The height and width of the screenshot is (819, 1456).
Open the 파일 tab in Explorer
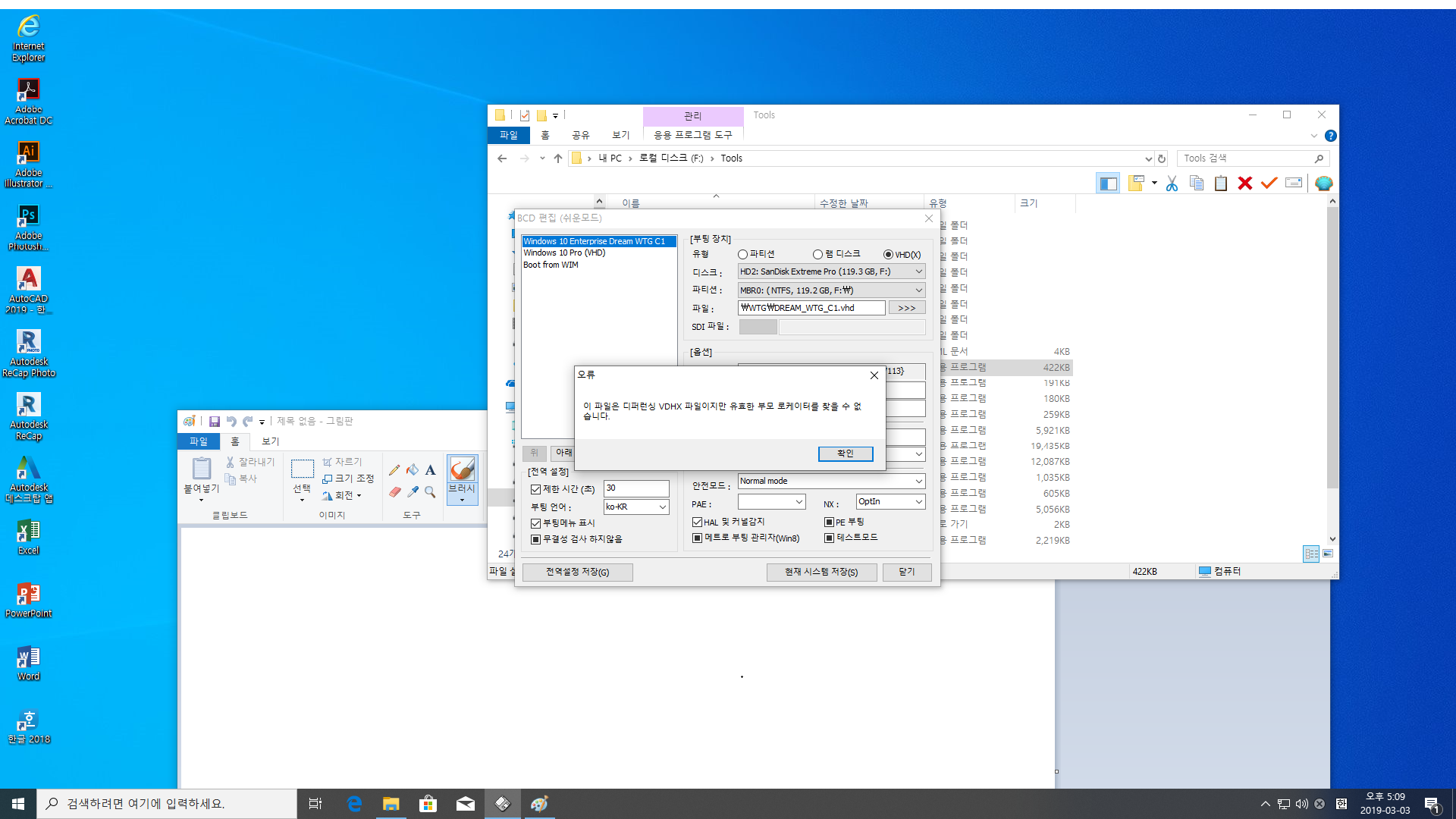pyautogui.click(x=509, y=135)
